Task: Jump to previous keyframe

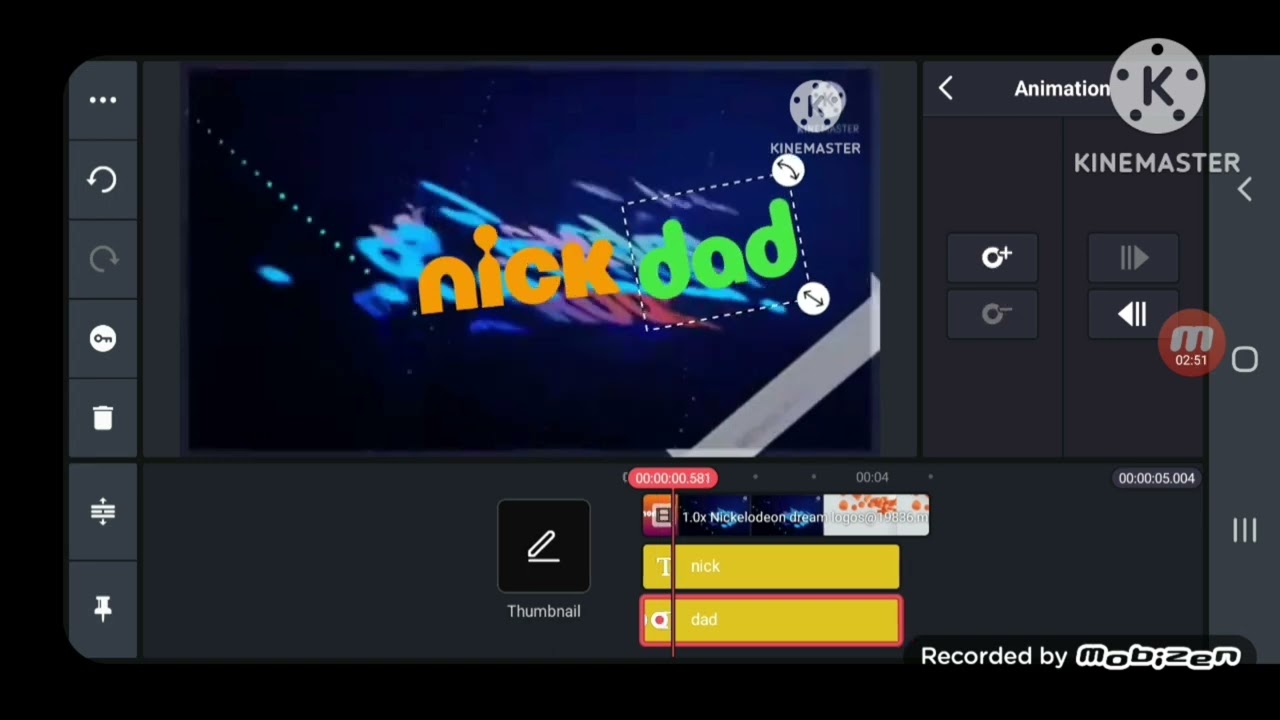Action: (1133, 315)
